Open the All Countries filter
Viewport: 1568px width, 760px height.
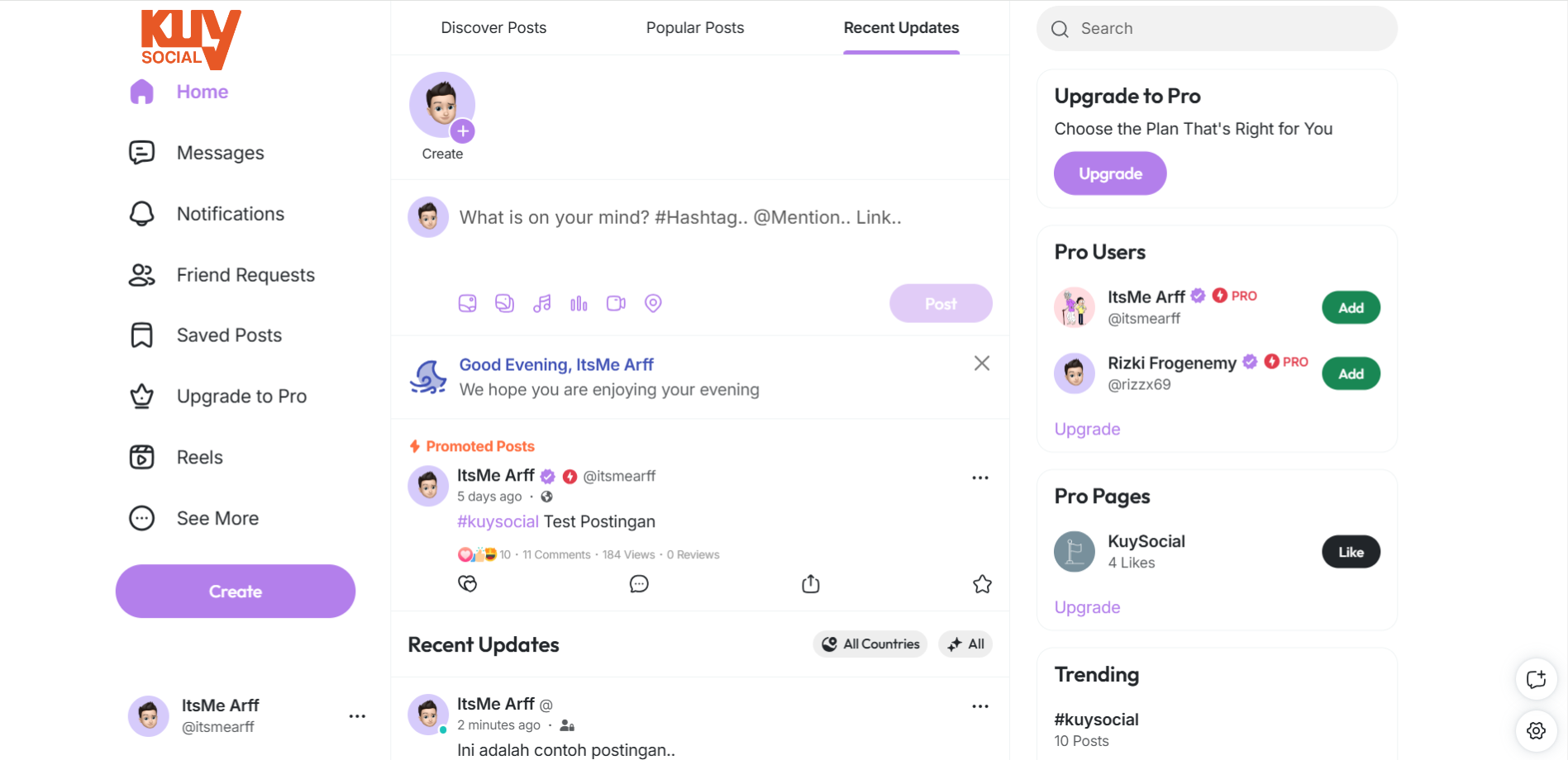click(870, 644)
